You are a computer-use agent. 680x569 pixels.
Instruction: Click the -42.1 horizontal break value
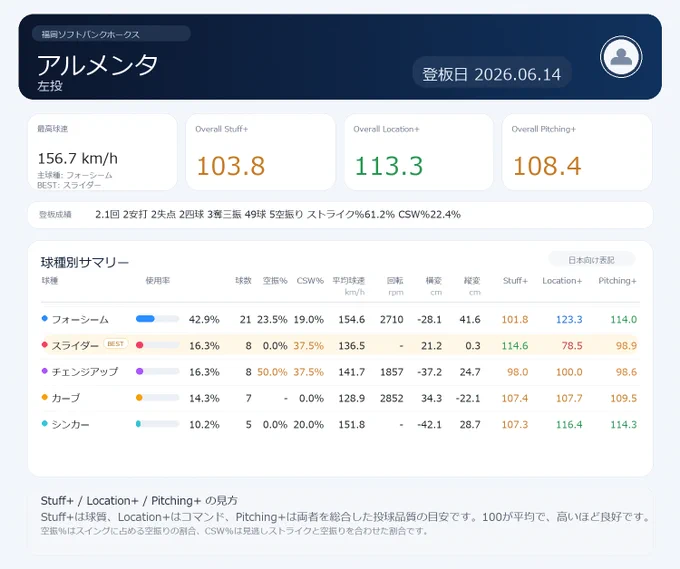(x=429, y=425)
